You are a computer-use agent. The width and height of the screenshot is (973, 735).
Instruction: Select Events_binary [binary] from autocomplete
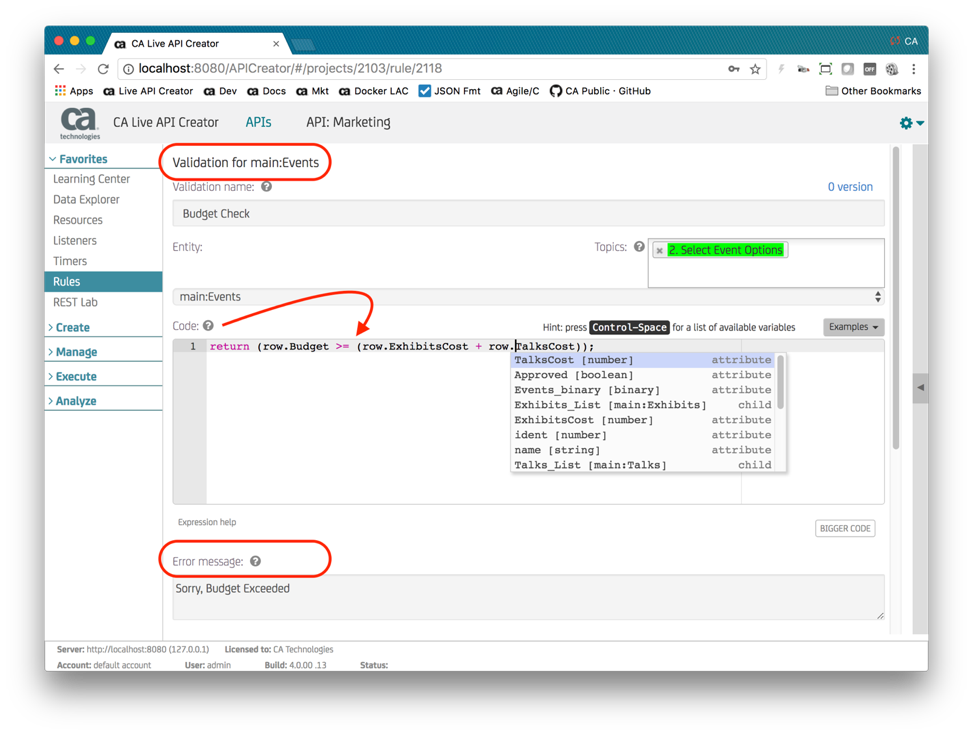click(643, 390)
